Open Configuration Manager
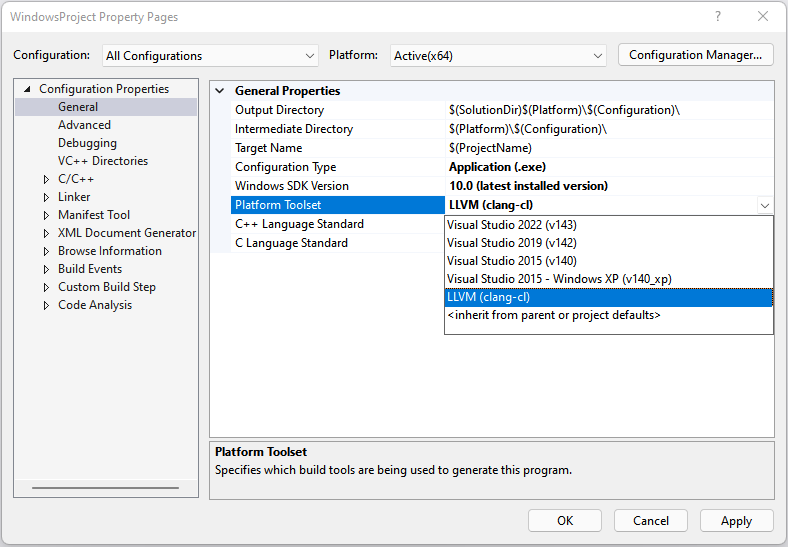Screen dimensions: 788x547 click(696, 55)
